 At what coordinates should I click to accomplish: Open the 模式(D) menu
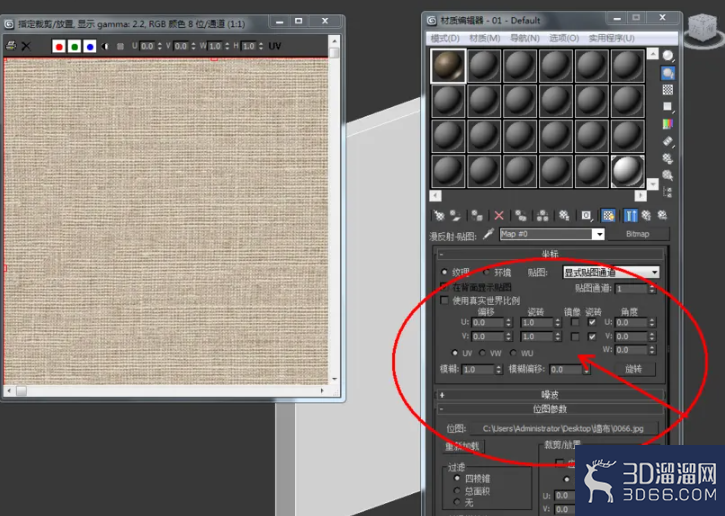[445, 38]
